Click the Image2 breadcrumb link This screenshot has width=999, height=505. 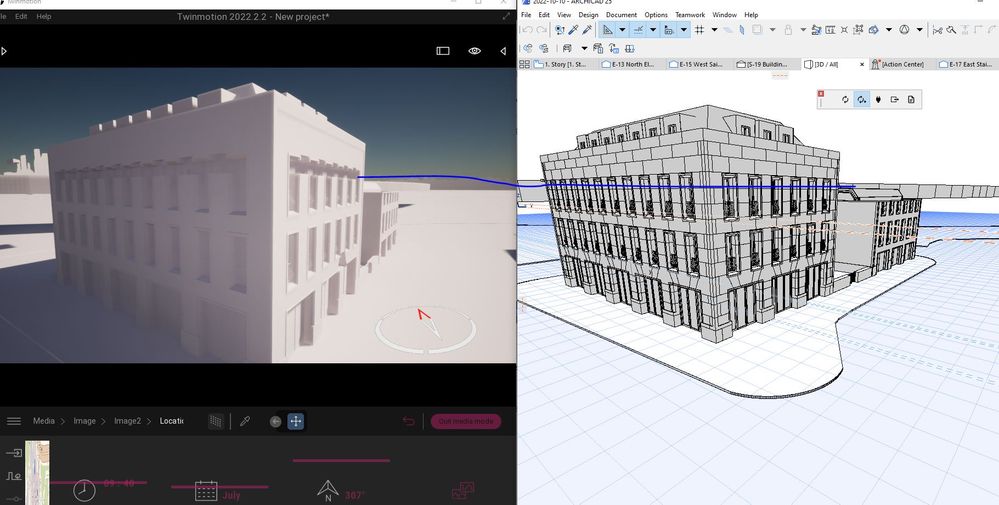point(127,421)
